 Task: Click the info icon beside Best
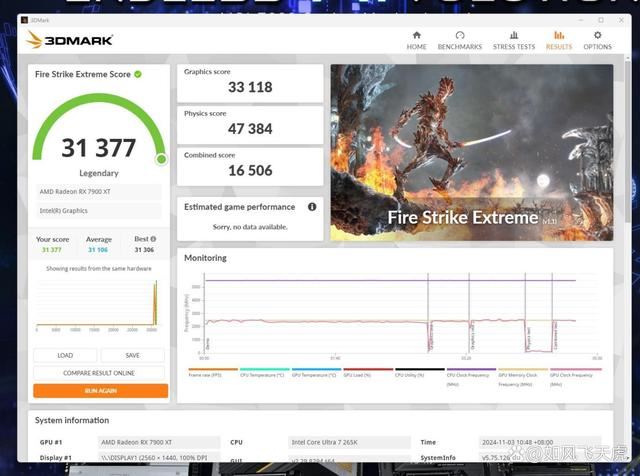(153, 239)
